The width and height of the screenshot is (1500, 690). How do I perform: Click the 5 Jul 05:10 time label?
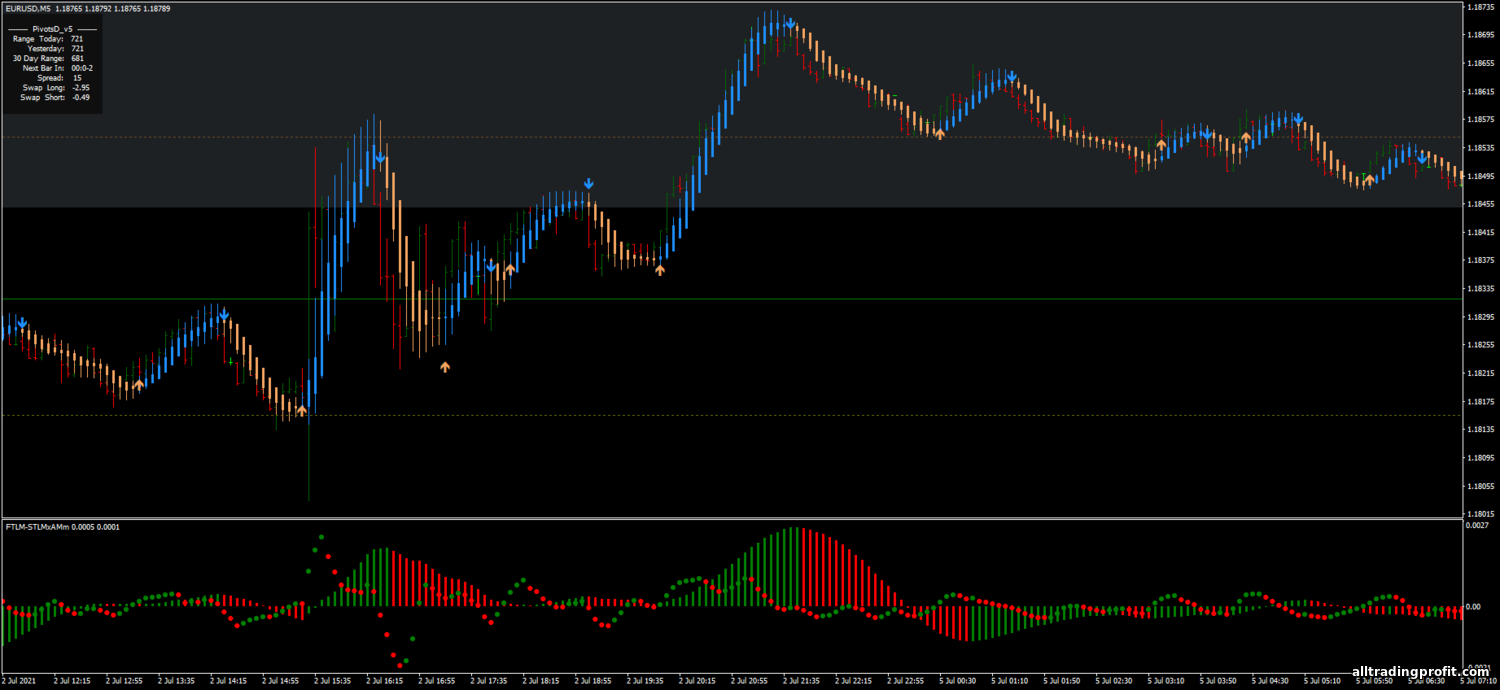pyautogui.click(x=1320, y=681)
